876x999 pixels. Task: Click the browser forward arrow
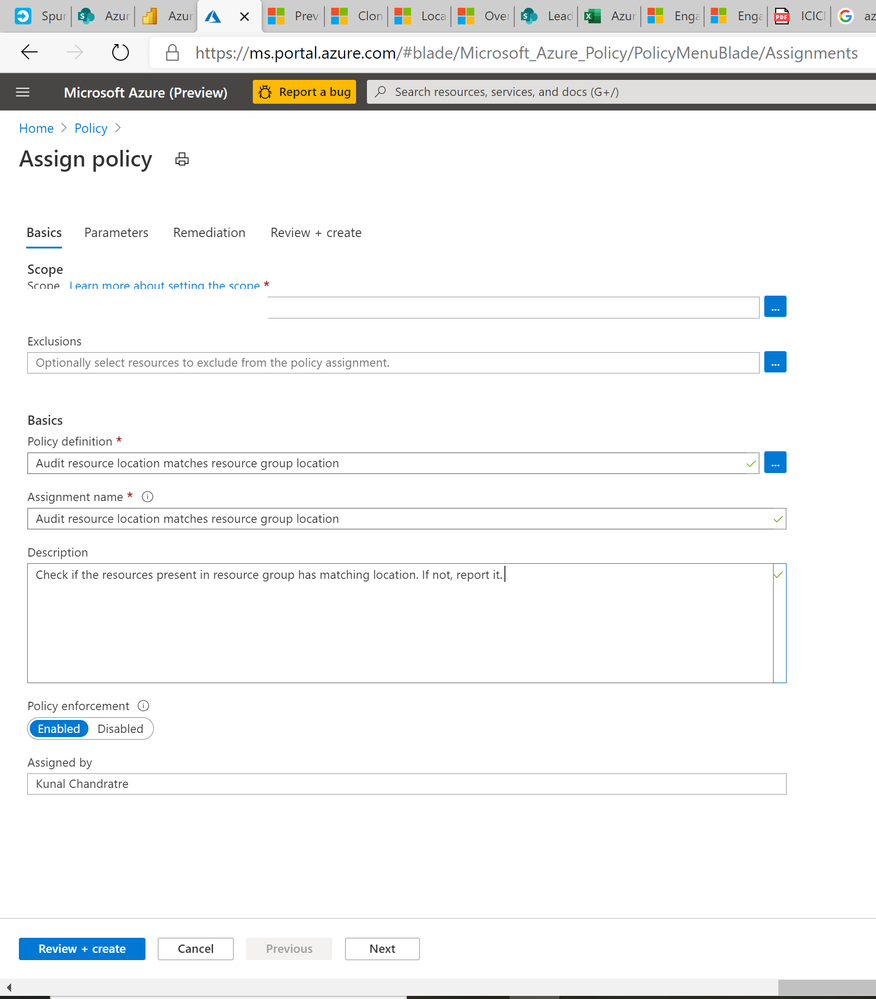(x=75, y=53)
